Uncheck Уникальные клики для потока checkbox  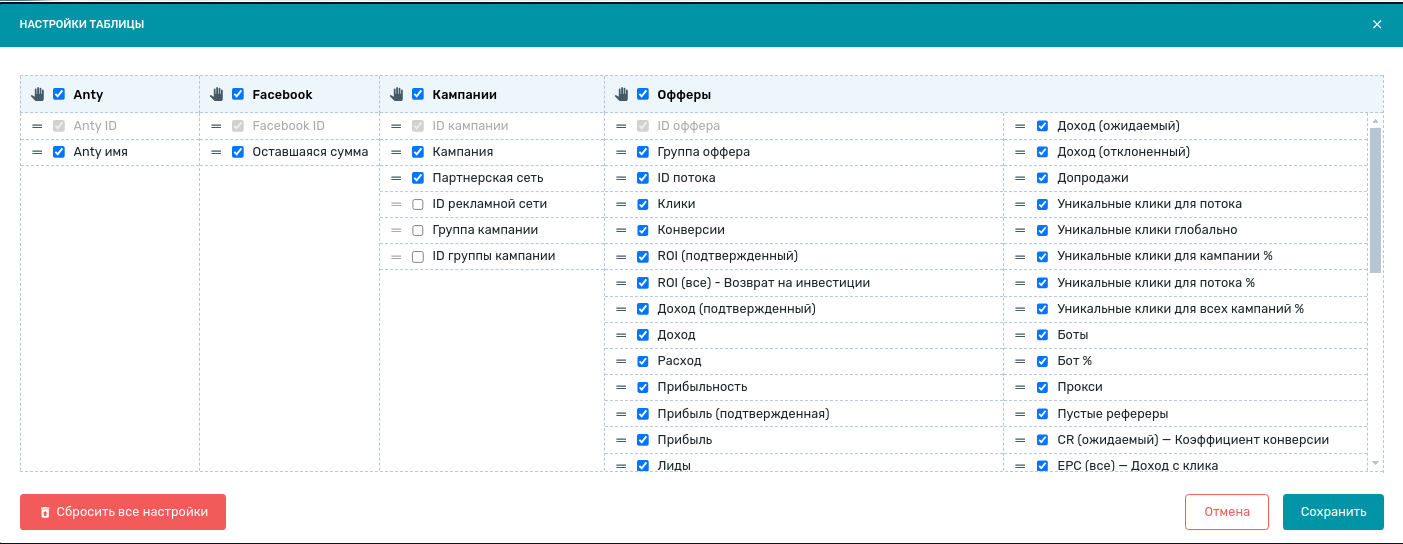tap(1043, 204)
